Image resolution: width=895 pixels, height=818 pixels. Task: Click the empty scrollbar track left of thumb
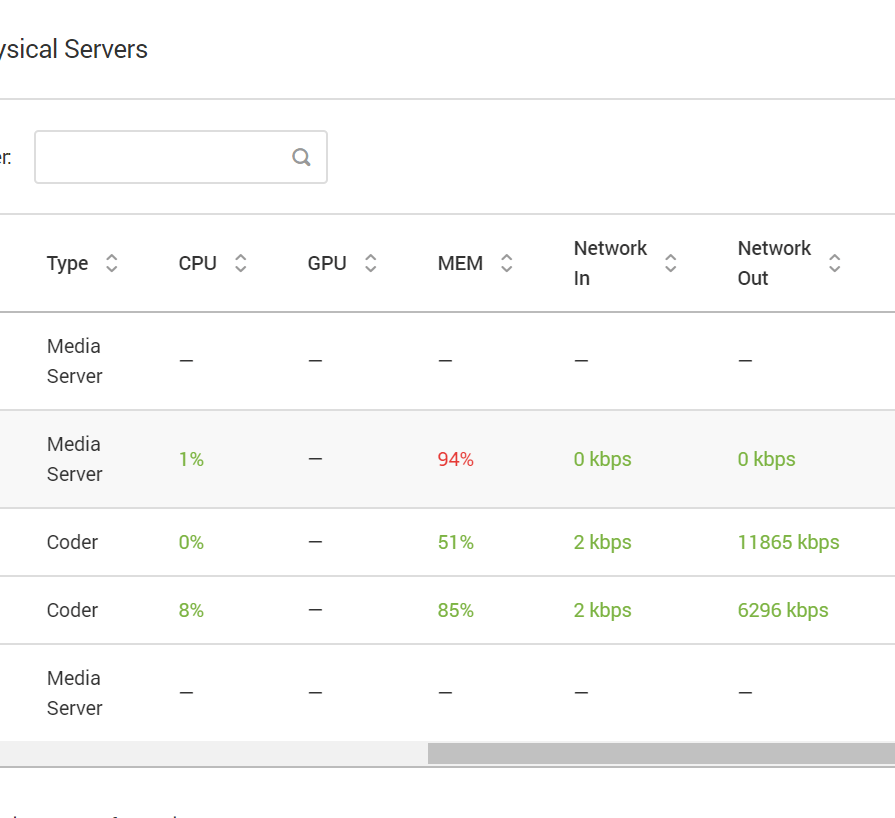[x=210, y=753]
